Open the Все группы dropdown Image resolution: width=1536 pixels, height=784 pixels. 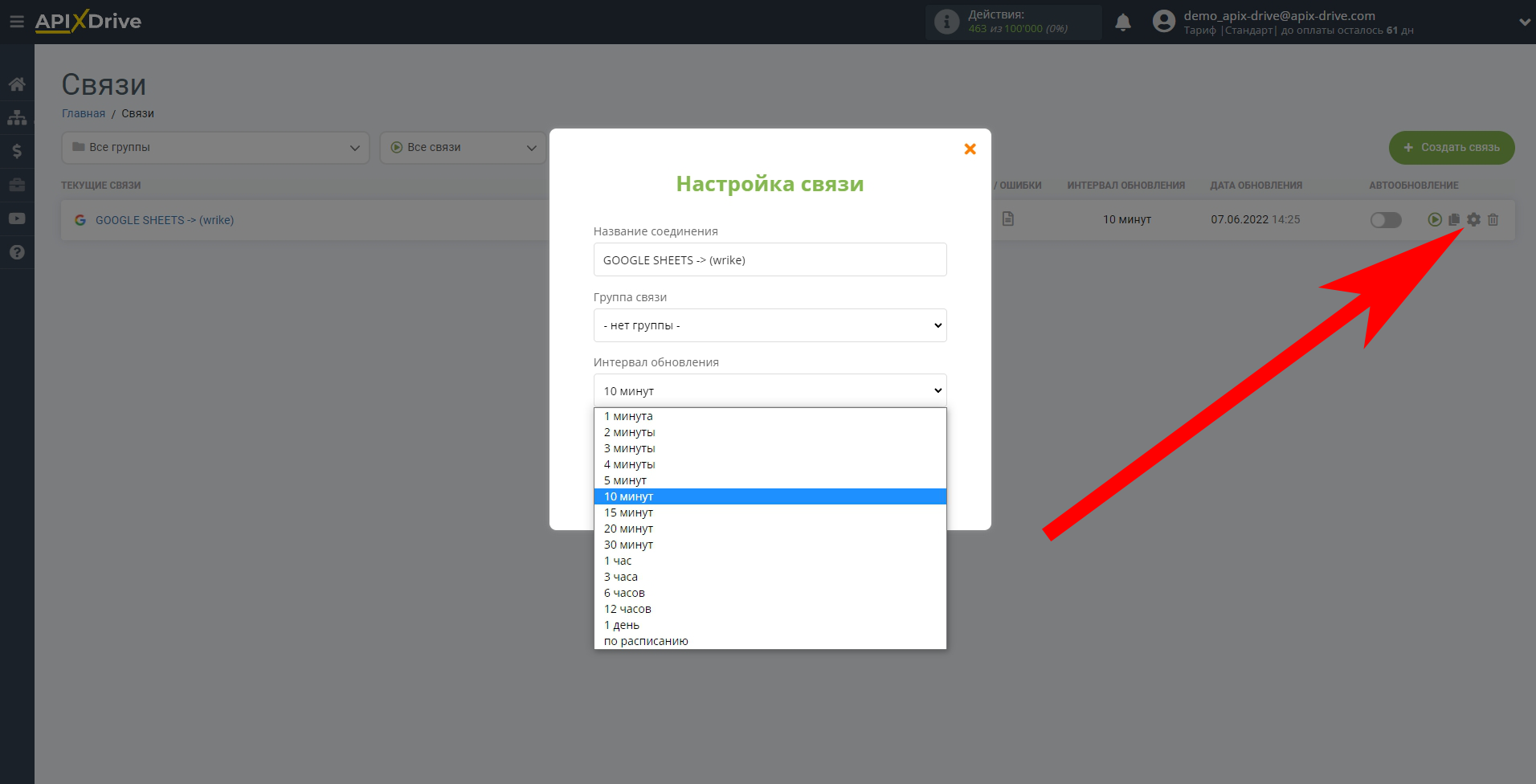click(215, 148)
